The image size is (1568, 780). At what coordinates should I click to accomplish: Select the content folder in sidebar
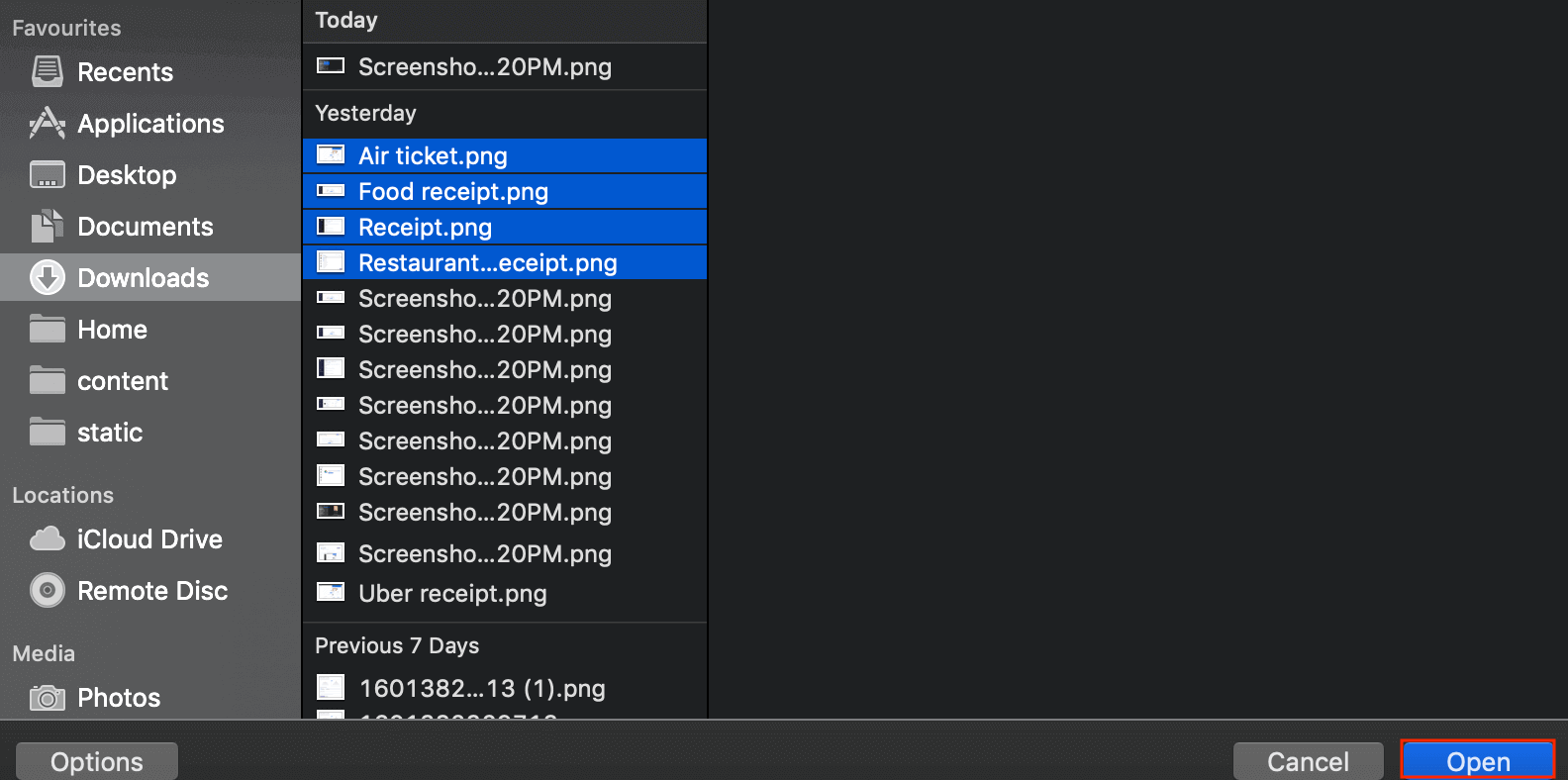coord(122,381)
